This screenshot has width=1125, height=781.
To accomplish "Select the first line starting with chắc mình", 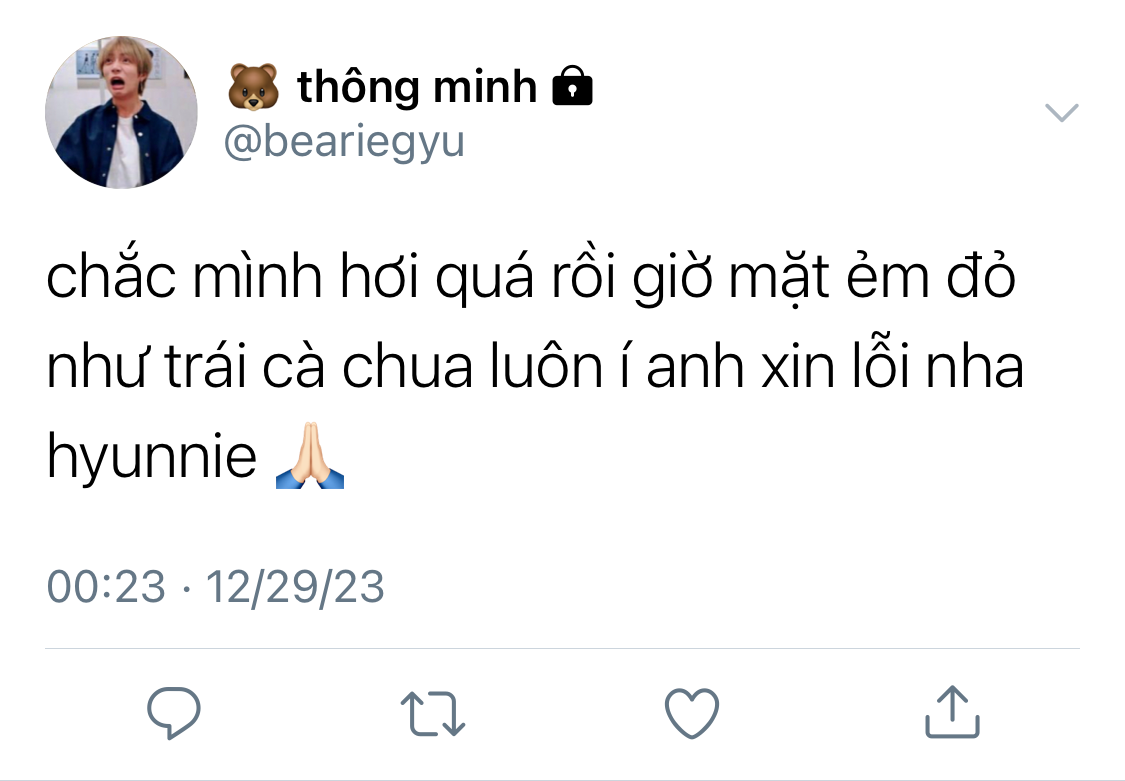I will 531,276.
